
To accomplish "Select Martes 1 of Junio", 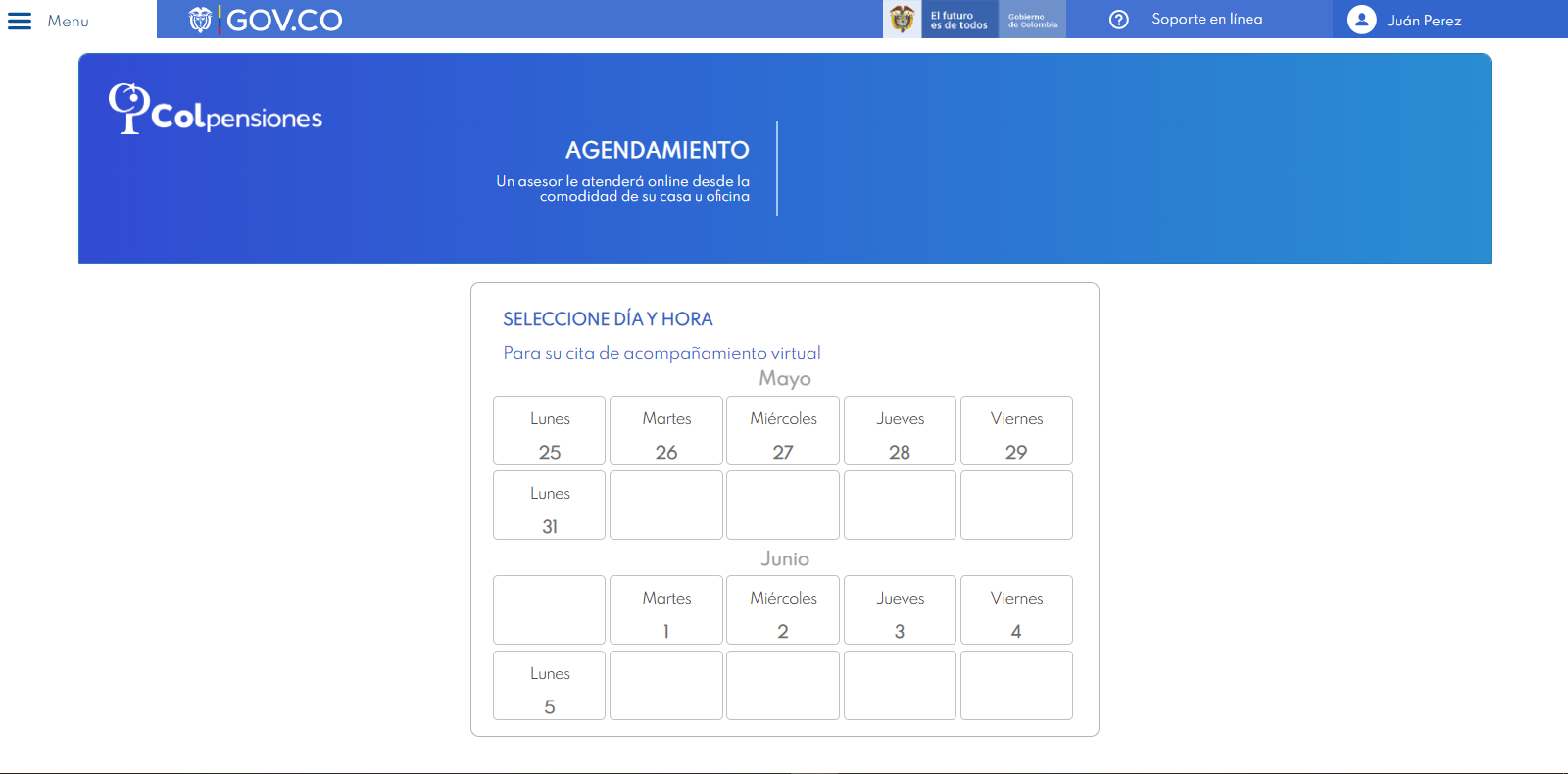I will (666, 609).
